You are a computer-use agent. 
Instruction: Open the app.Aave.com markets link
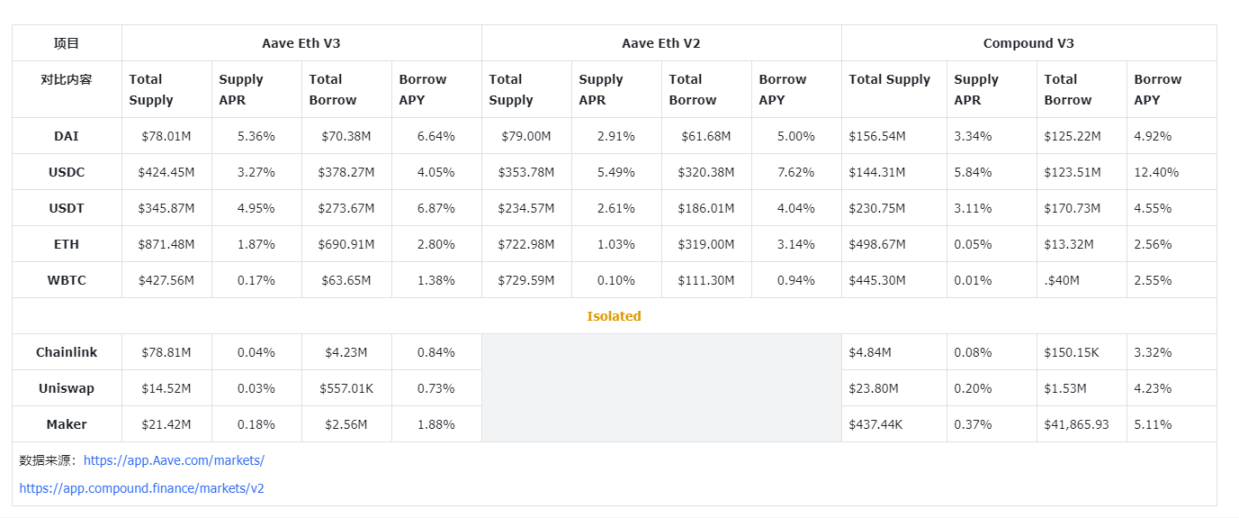point(174,460)
